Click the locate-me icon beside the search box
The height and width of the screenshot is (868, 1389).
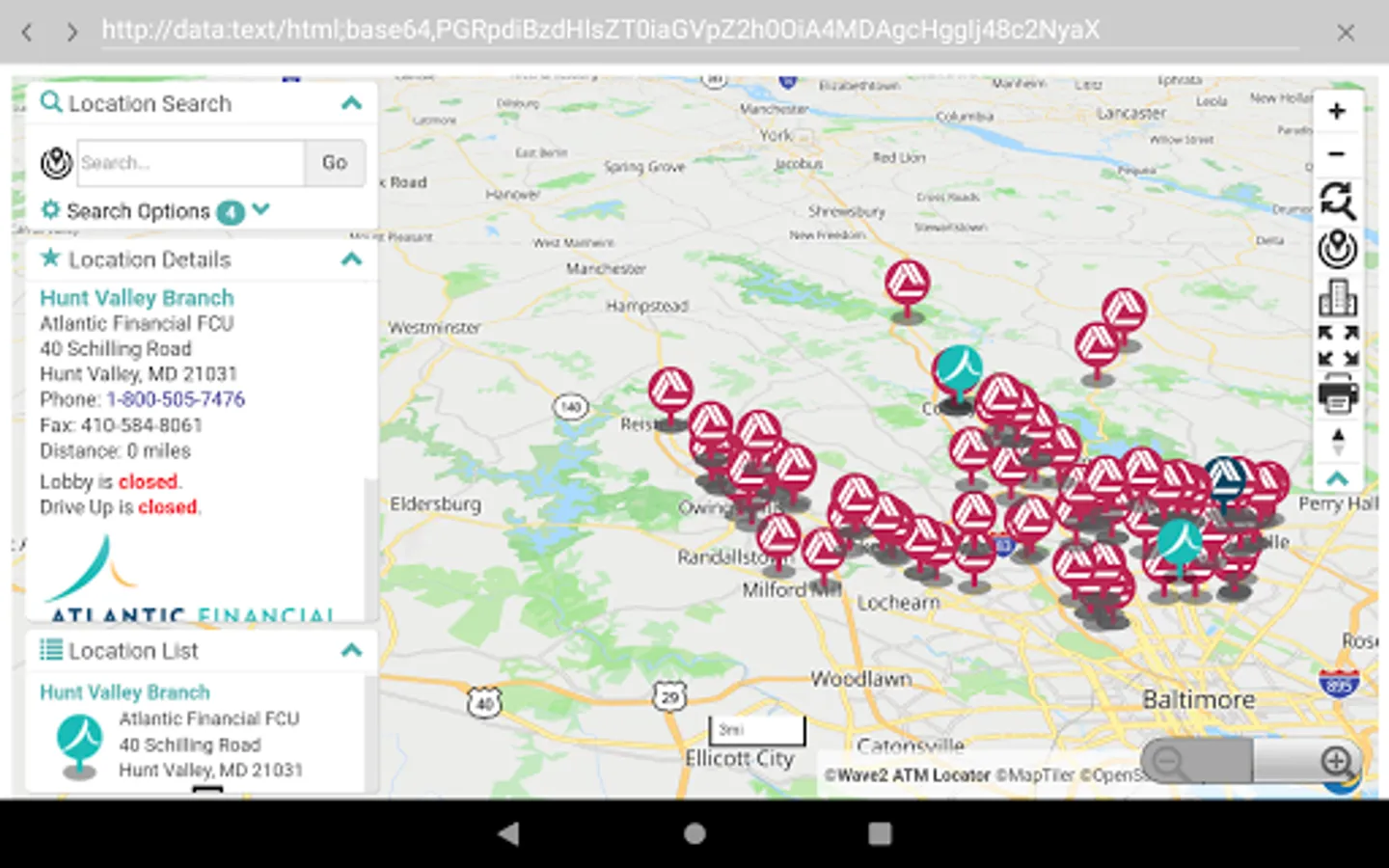56,163
